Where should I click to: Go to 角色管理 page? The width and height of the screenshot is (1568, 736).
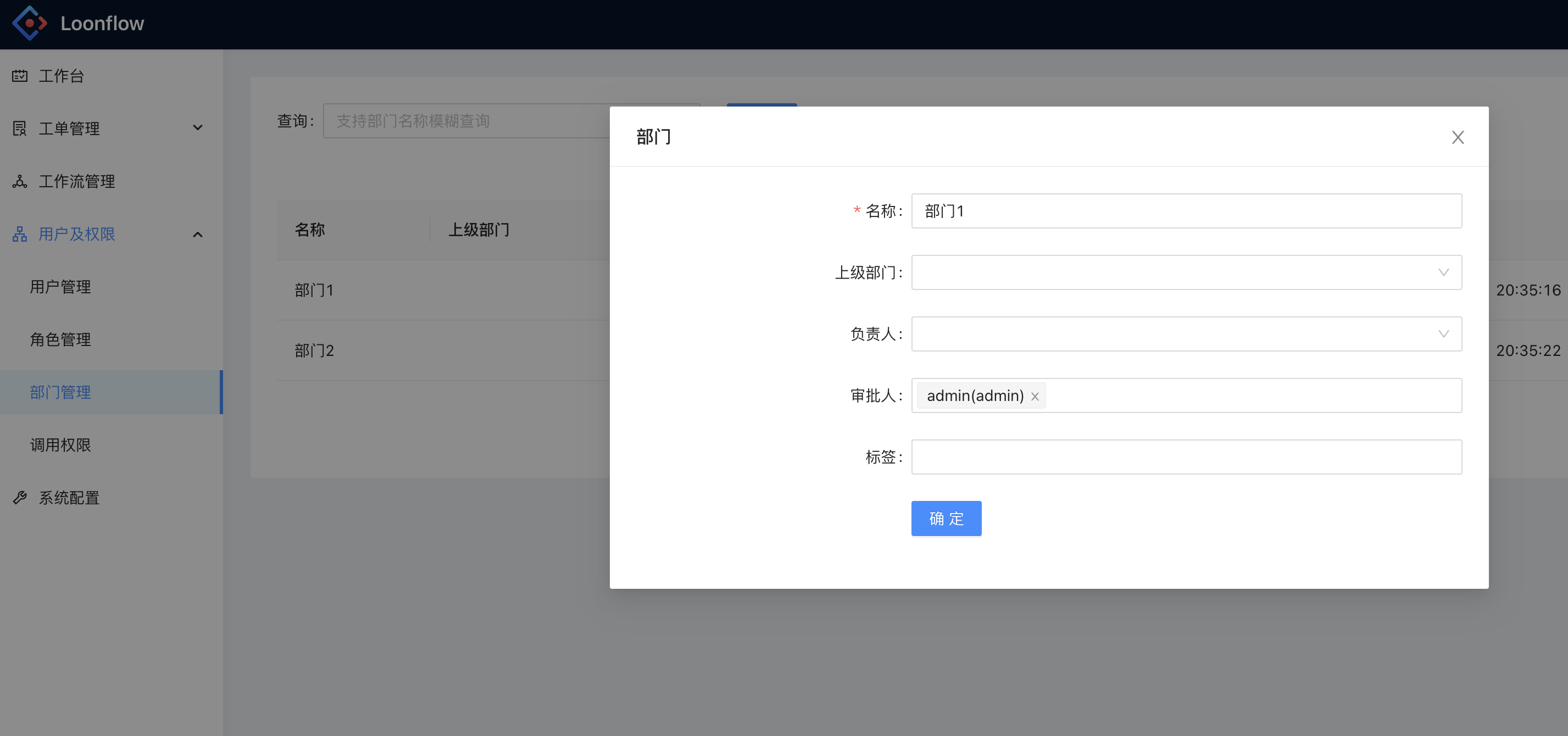click(112, 339)
